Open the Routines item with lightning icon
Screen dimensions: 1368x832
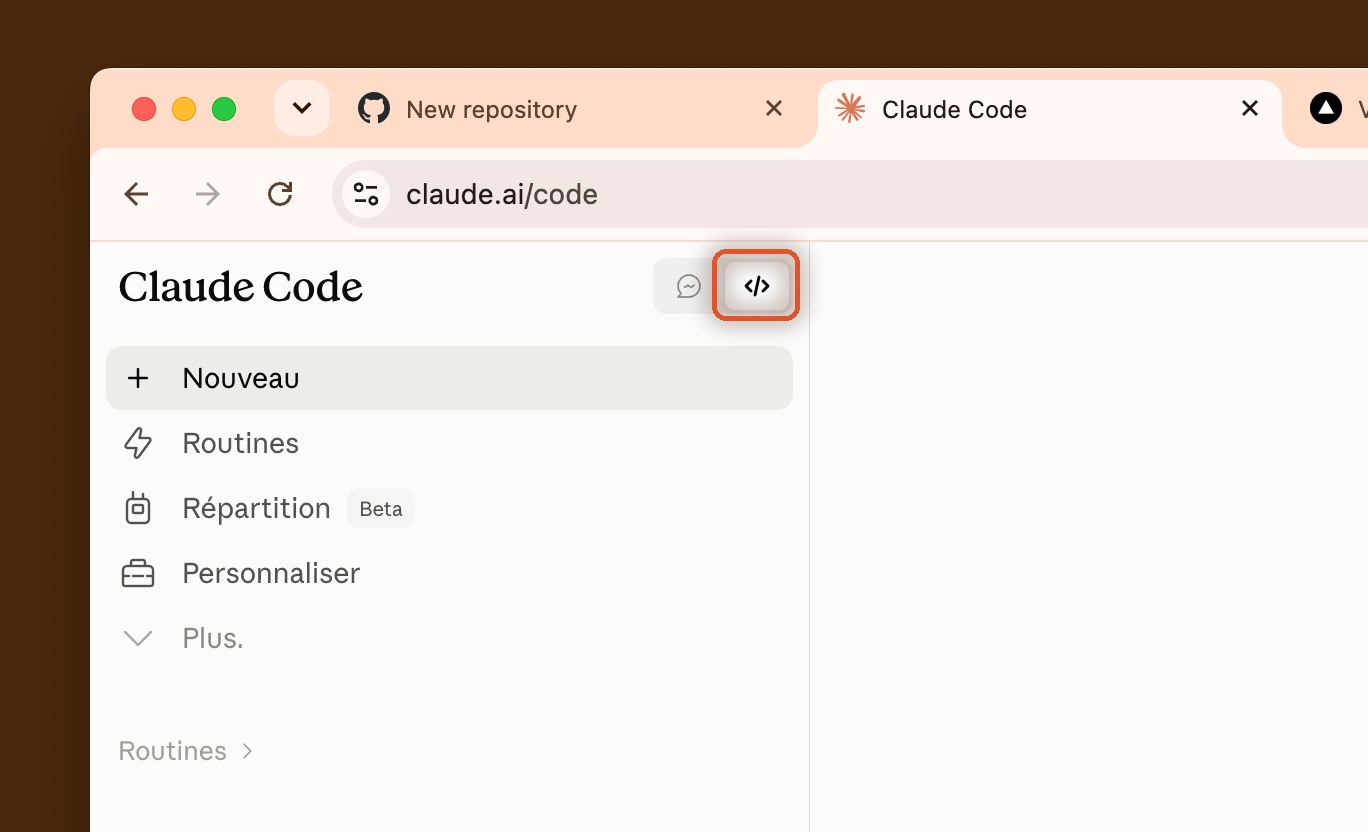coord(449,443)
